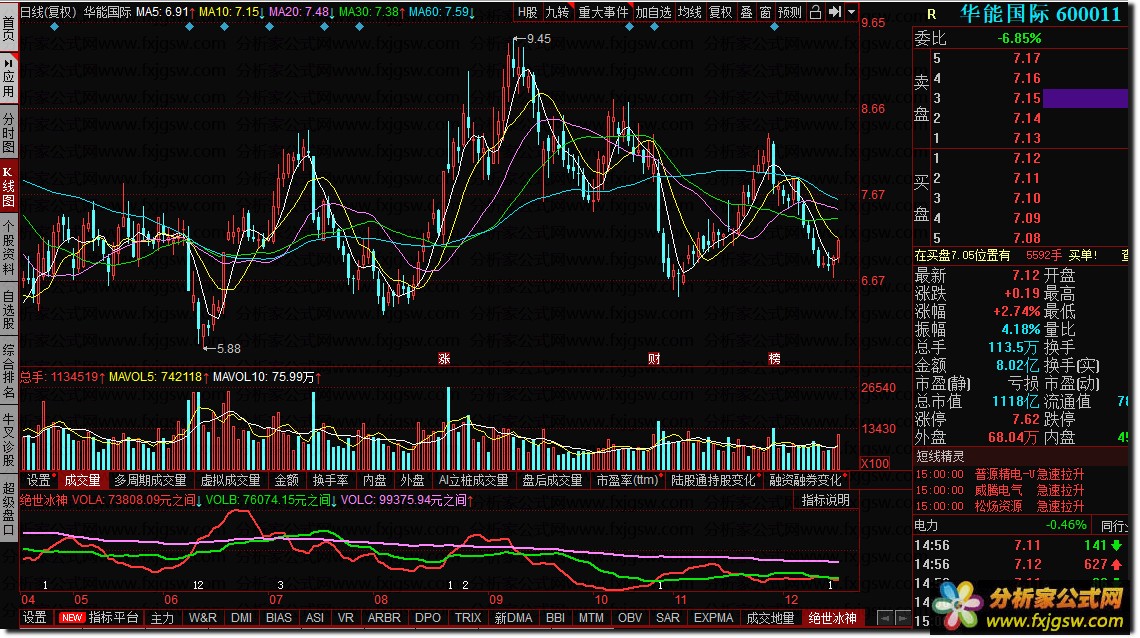Click the NEW badge beside 指标平台
Image resolution: width=1140 pixels, height=638 pixels.
(71, 618)
